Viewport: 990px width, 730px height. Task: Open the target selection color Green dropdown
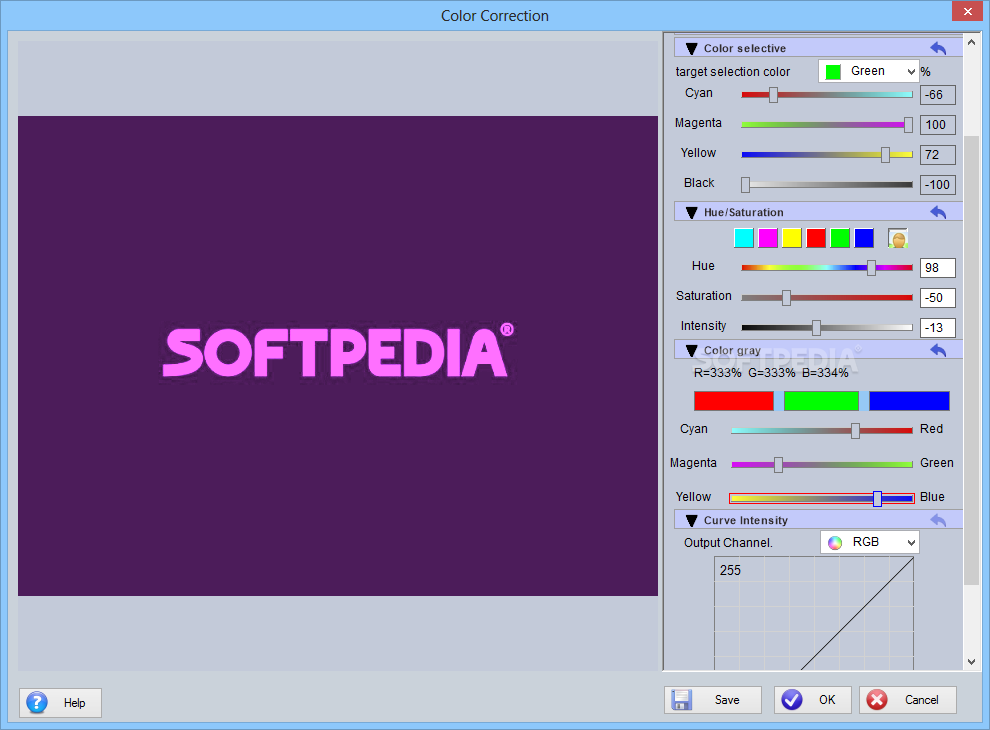[x=869, y=71]
